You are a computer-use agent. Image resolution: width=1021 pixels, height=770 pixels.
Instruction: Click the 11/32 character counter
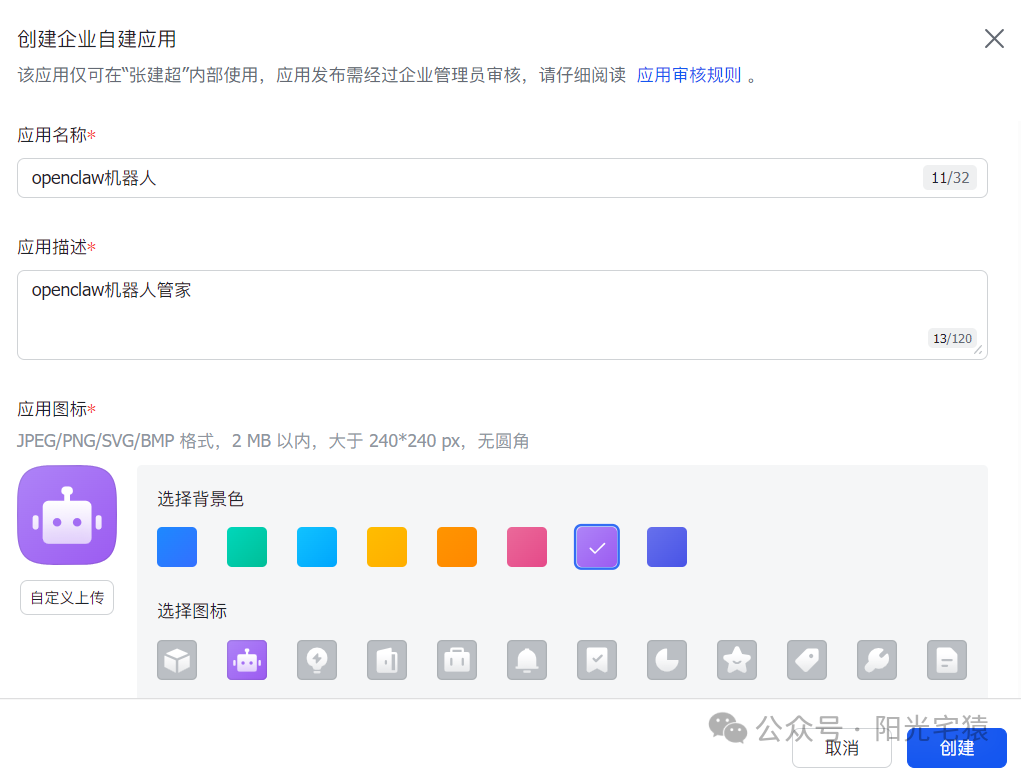(x=950, y=178)
